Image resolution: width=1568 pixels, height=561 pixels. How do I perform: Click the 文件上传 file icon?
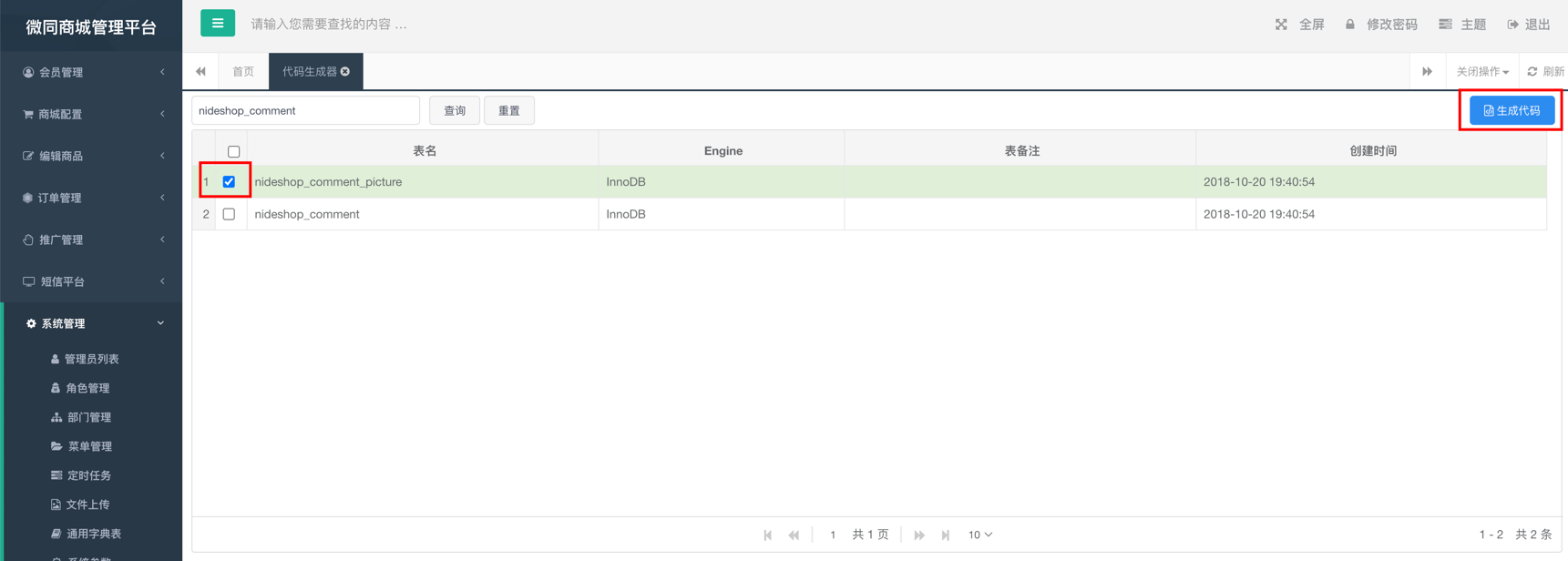pos(56,505)
